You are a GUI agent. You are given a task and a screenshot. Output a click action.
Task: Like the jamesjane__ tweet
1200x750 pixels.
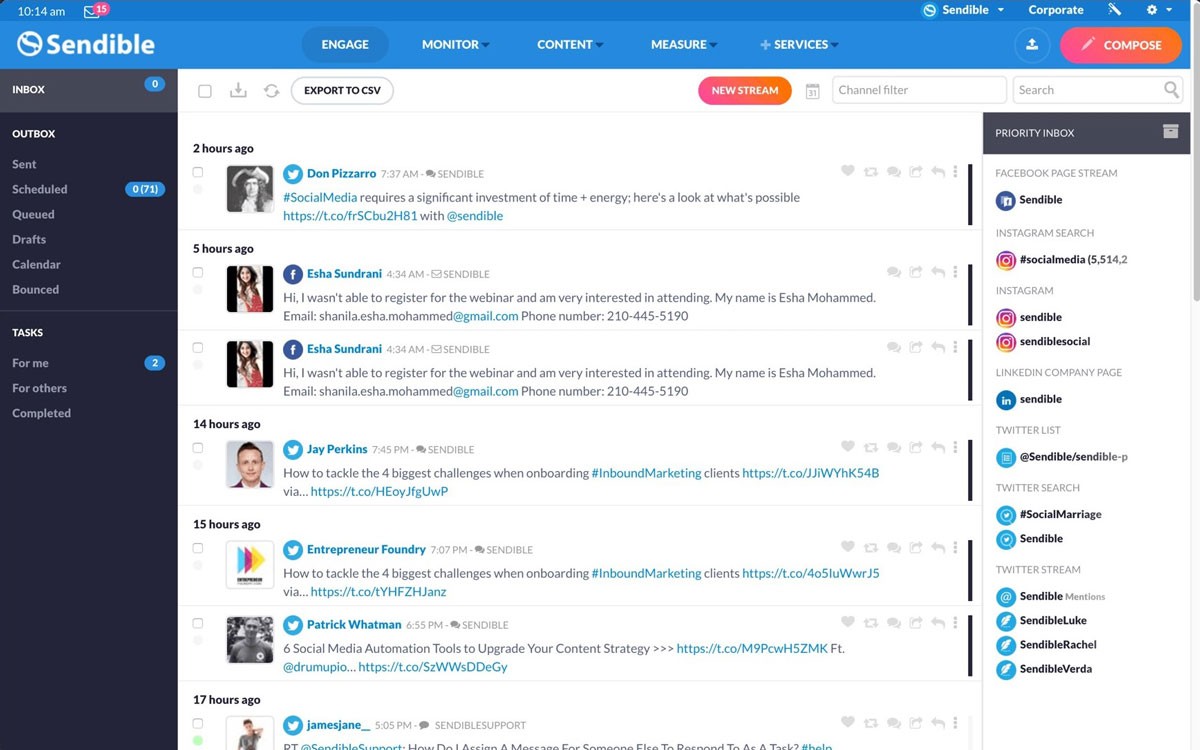[x=848, y=723]
